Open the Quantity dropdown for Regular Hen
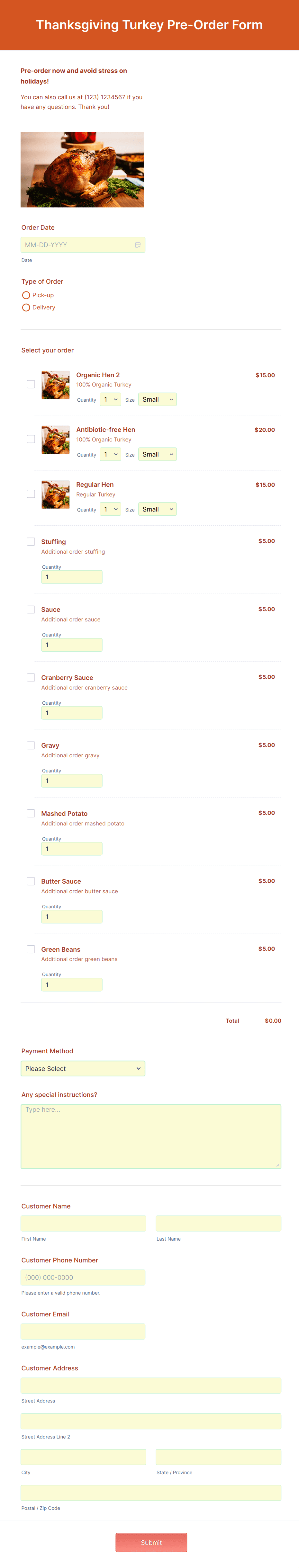This screenshot has height=1568, width=299. (110, 509)
